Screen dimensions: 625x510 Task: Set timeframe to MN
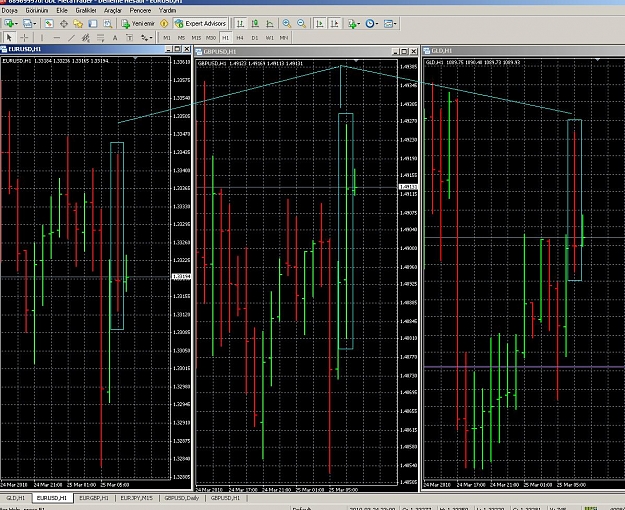283,38
